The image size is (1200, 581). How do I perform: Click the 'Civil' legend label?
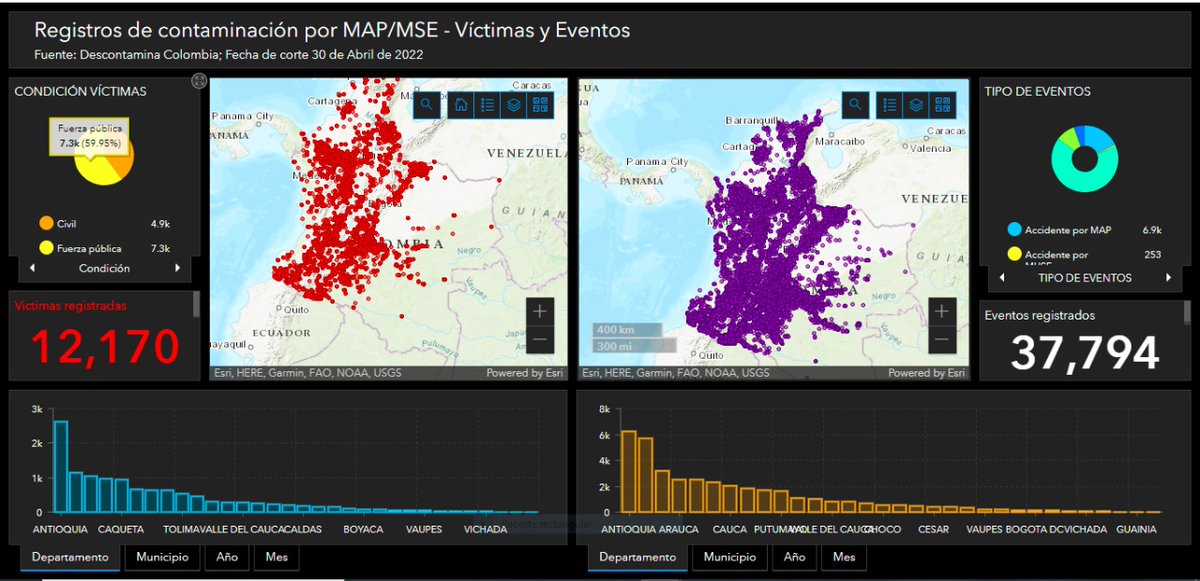(x=66, y=224)
